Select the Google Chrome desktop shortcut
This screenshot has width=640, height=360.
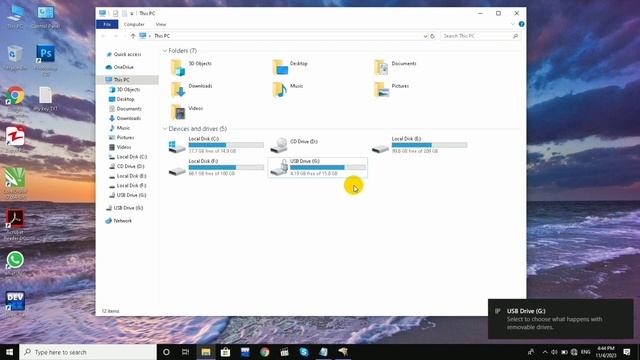tap(15, 100)
